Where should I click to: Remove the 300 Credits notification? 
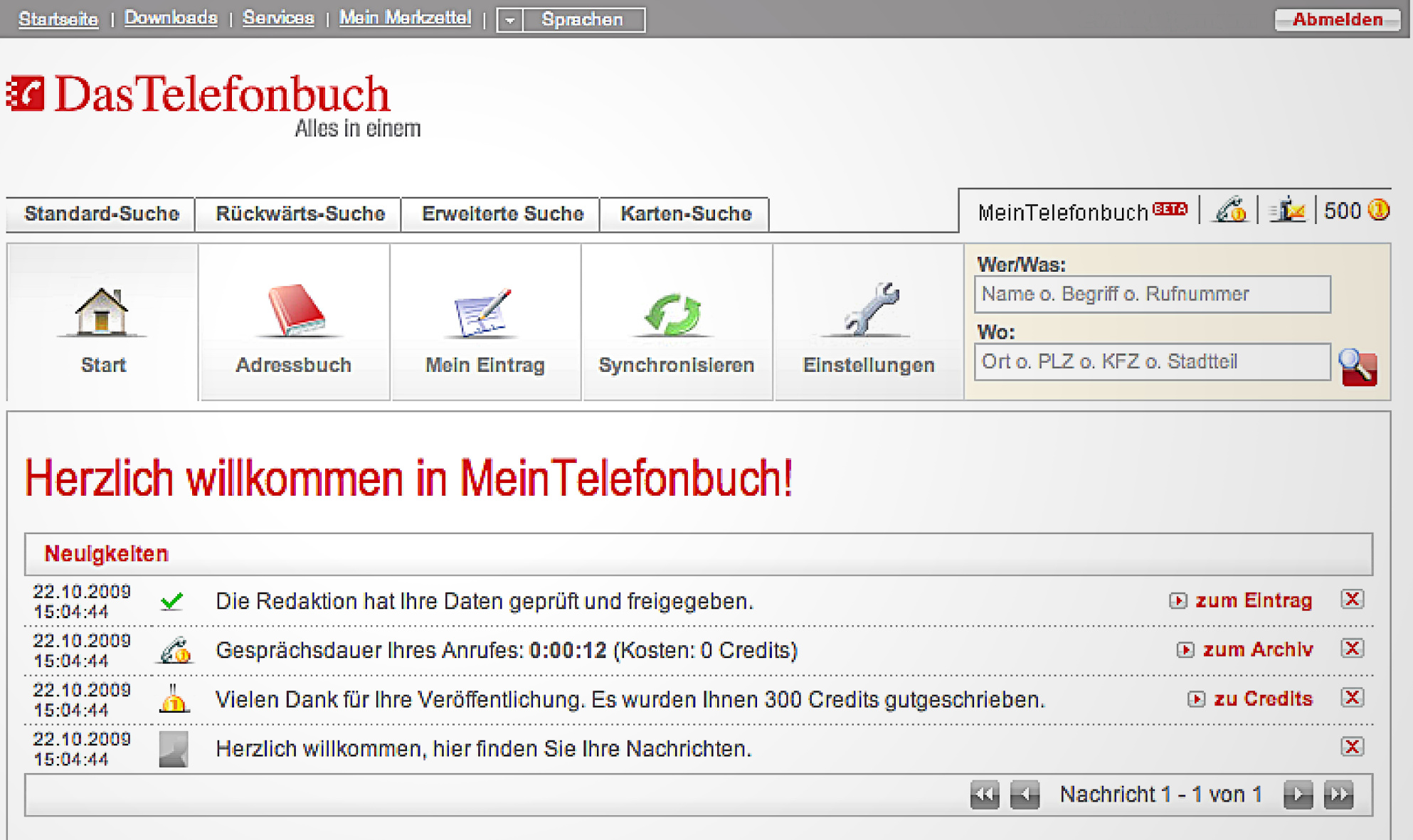pyautogui.click(x=1352, y=698)
